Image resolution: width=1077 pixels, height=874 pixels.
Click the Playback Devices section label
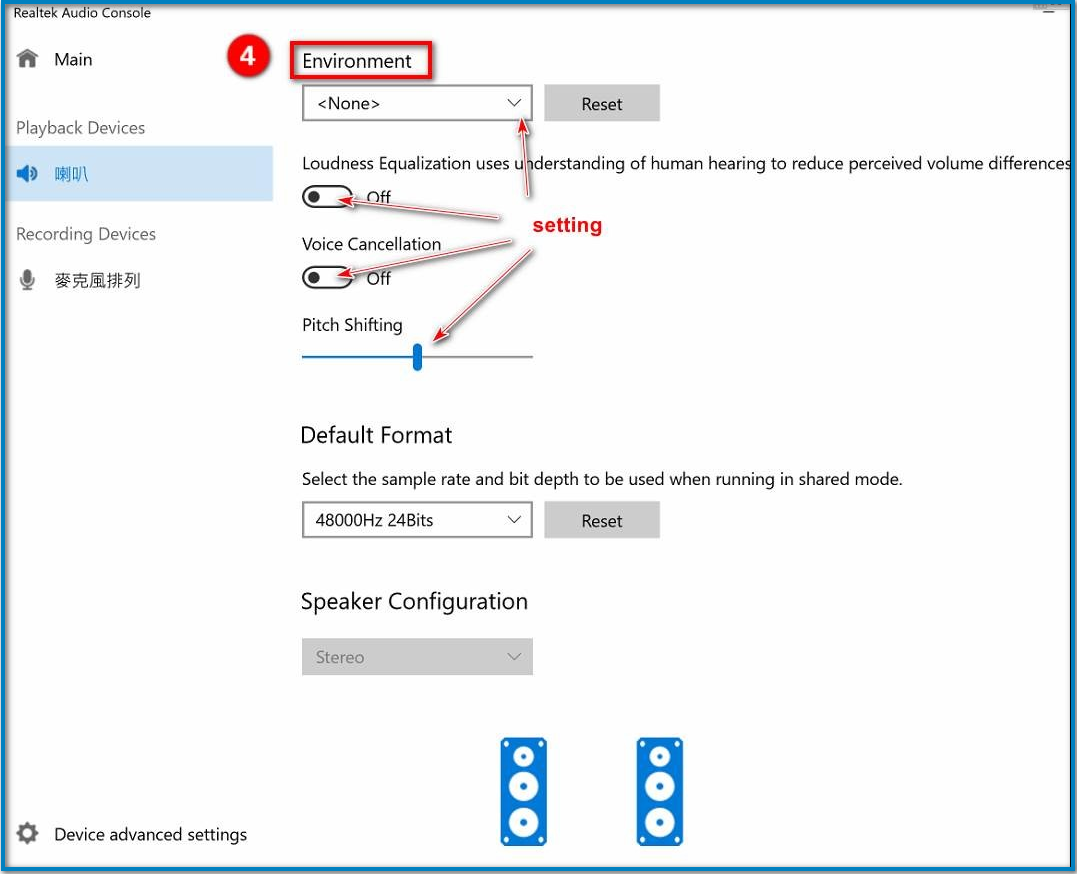[x=80, y=128]
